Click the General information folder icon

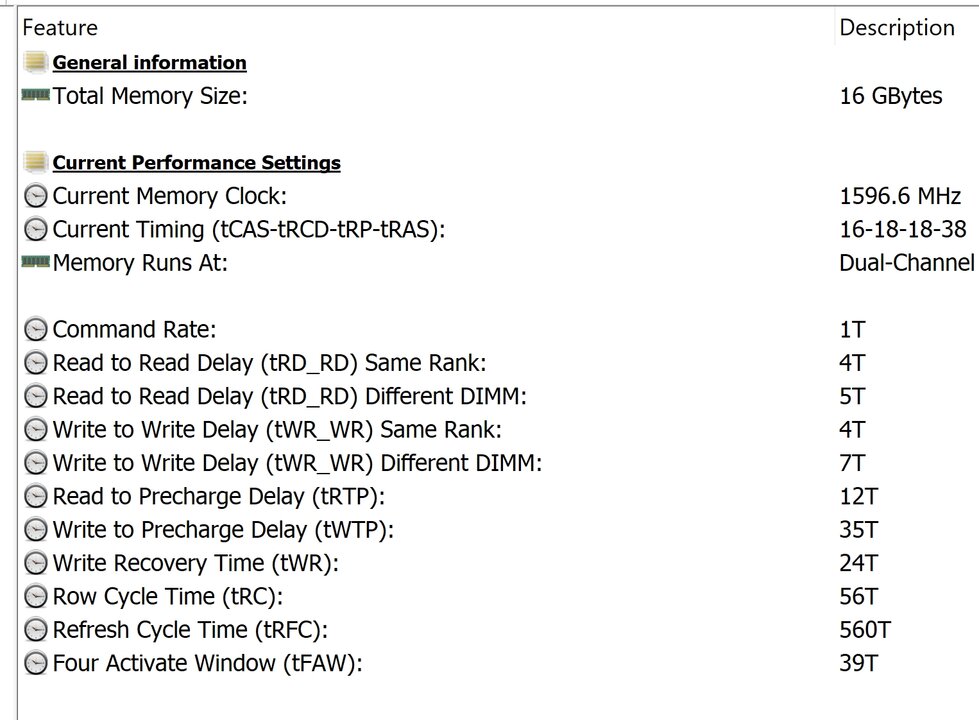click(x=36, y=62)
